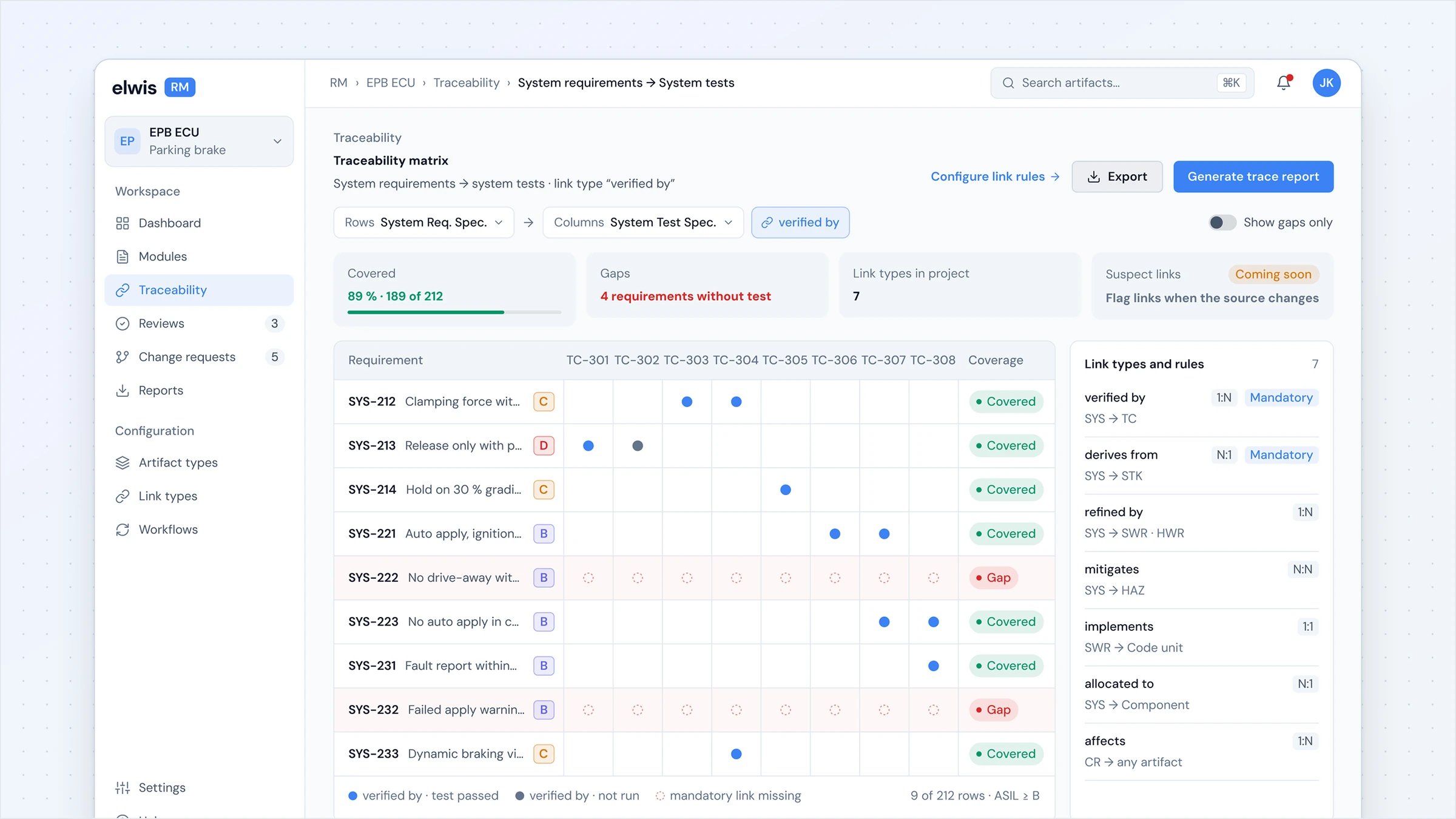Viewport: 1456px width, 819px height.
Task: Click the Covered progress bar
Action: (454, 312)
